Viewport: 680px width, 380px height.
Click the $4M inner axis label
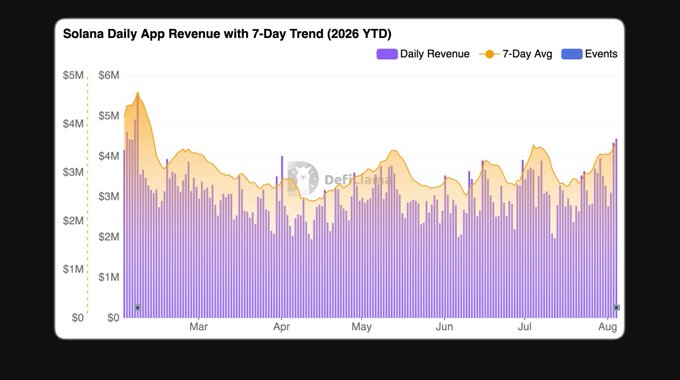[108, 156]
